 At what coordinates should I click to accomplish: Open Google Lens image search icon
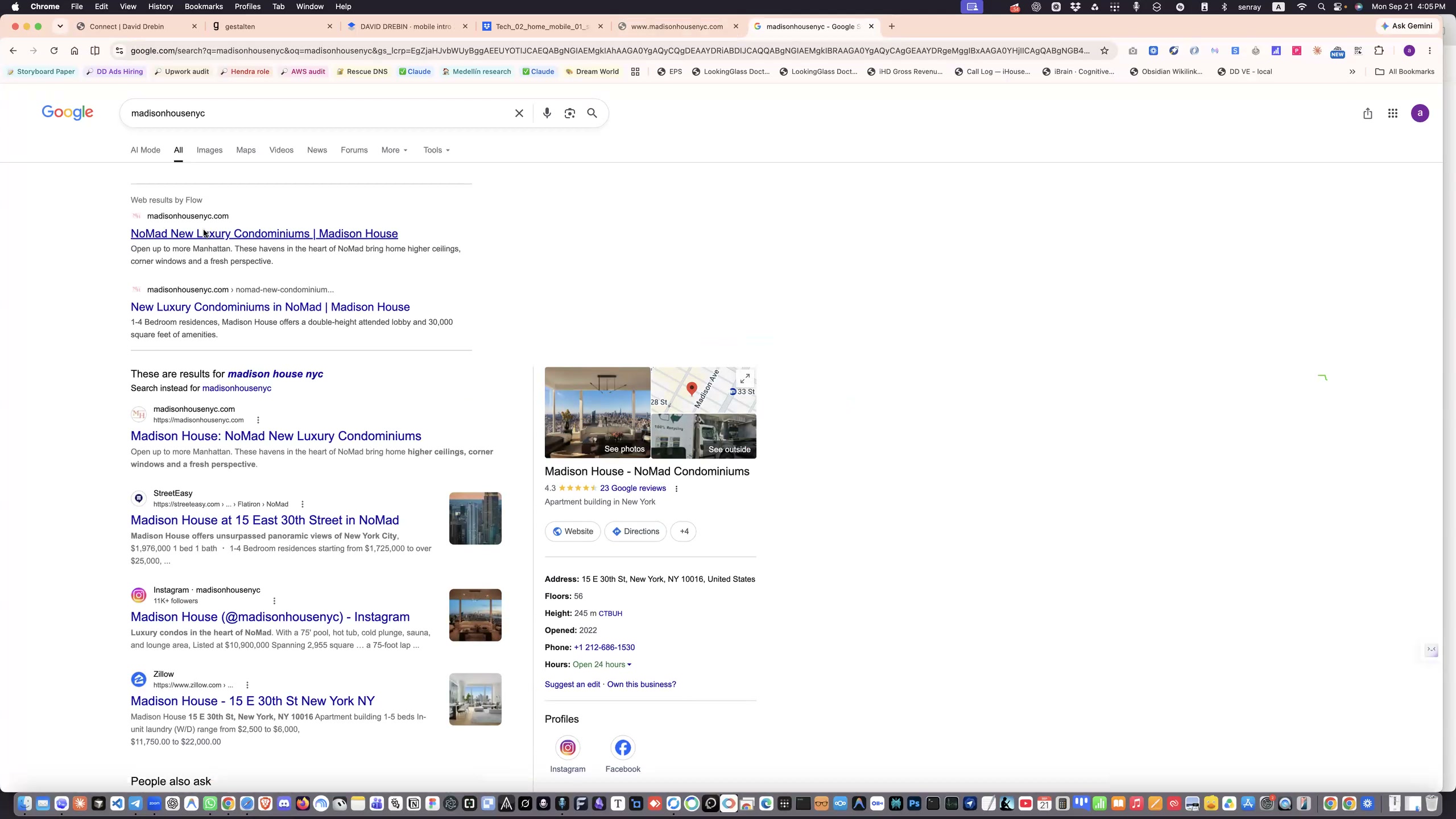coord(569,113)
